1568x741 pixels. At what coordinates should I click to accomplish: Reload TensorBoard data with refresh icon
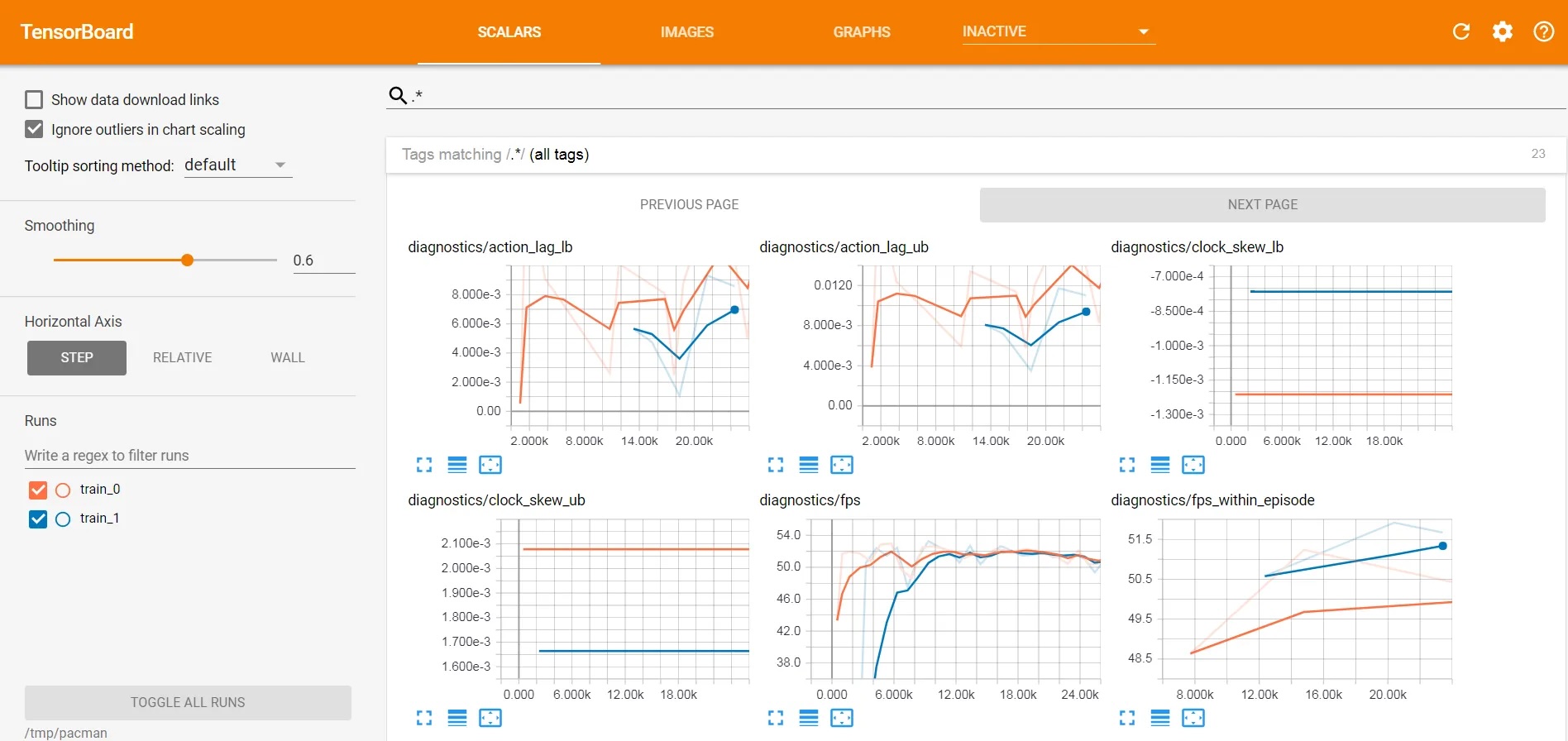(1461, 31)
